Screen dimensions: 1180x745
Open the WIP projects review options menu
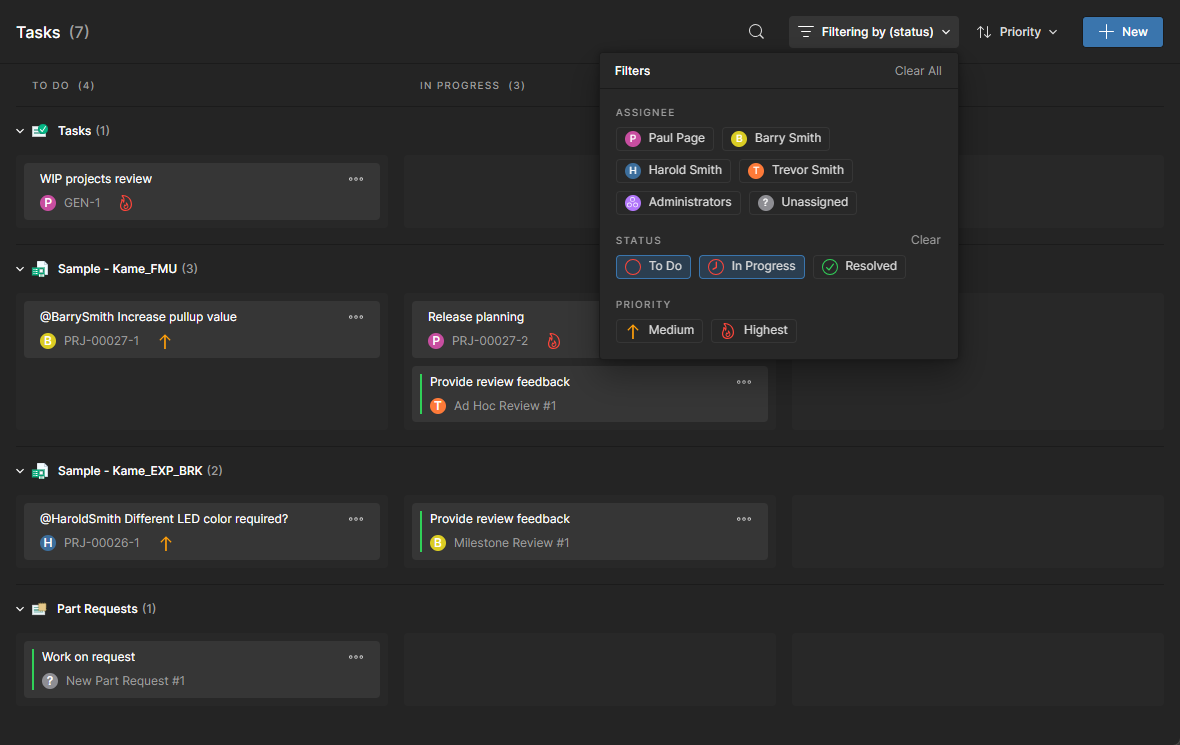(356, 179)
